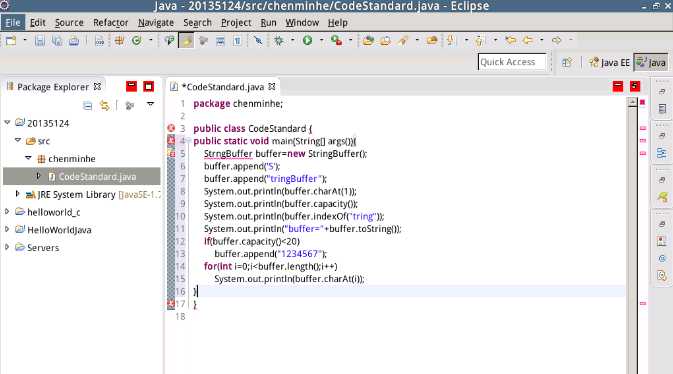
Task: Click the Save All toolbar icon
Action: point(57,41)
